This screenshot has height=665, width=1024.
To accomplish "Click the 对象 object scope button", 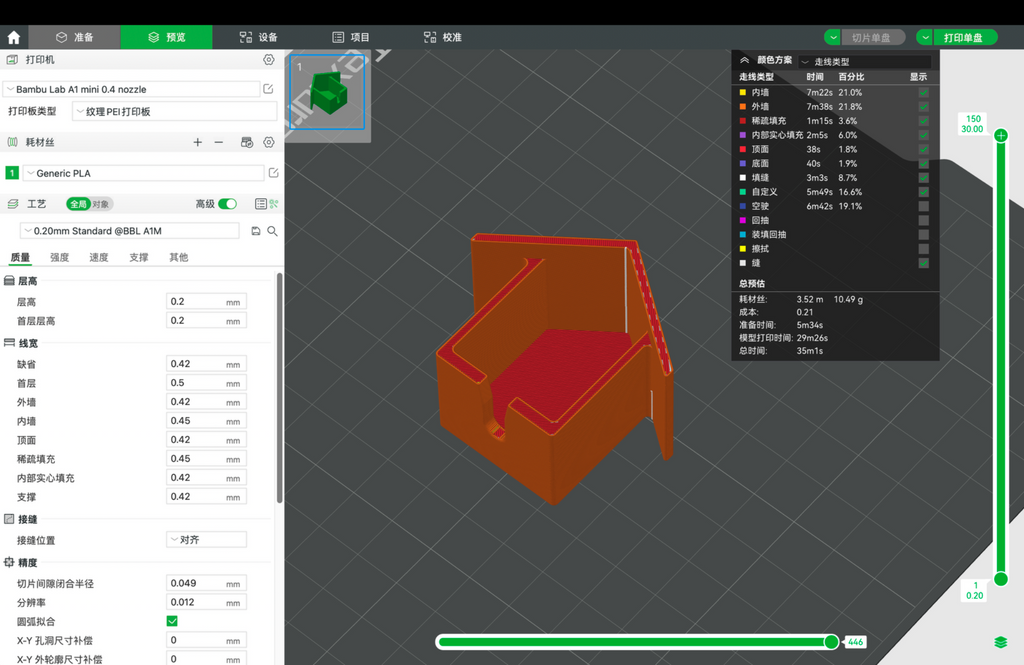I will pos(101,204).
